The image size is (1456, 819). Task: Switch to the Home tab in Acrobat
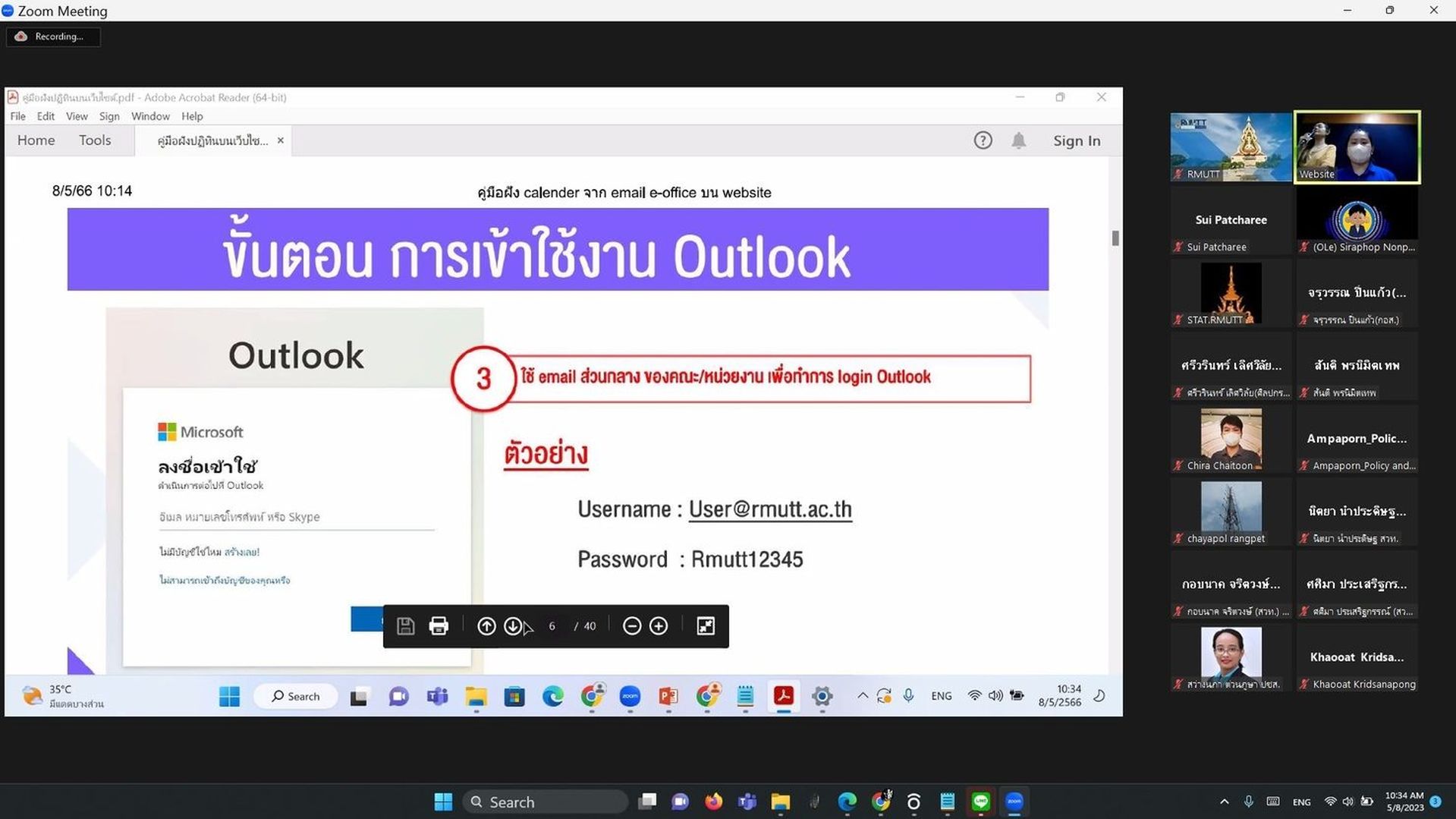[36, 140]
